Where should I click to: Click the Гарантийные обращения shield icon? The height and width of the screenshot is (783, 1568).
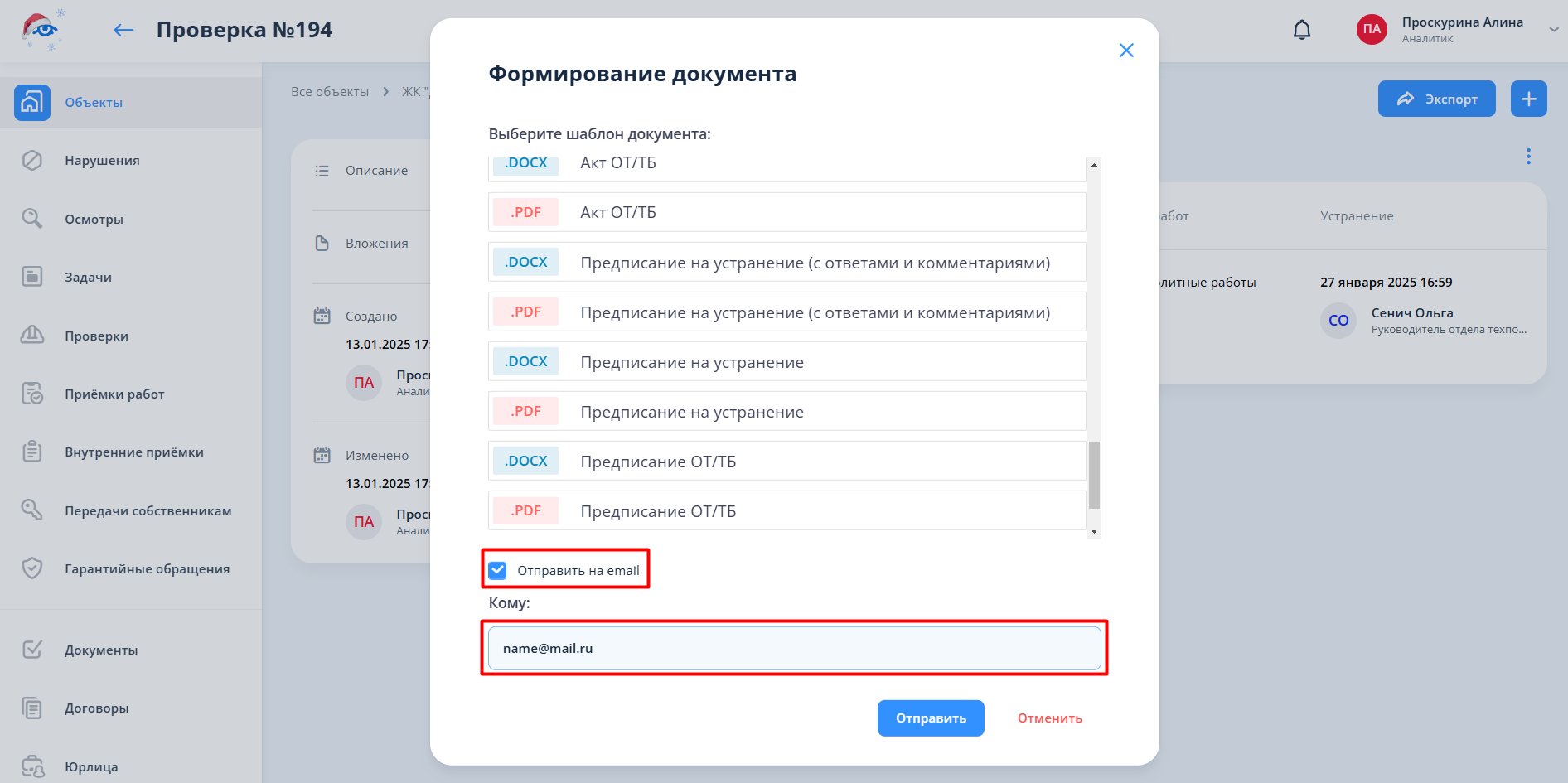click(32, 568)
